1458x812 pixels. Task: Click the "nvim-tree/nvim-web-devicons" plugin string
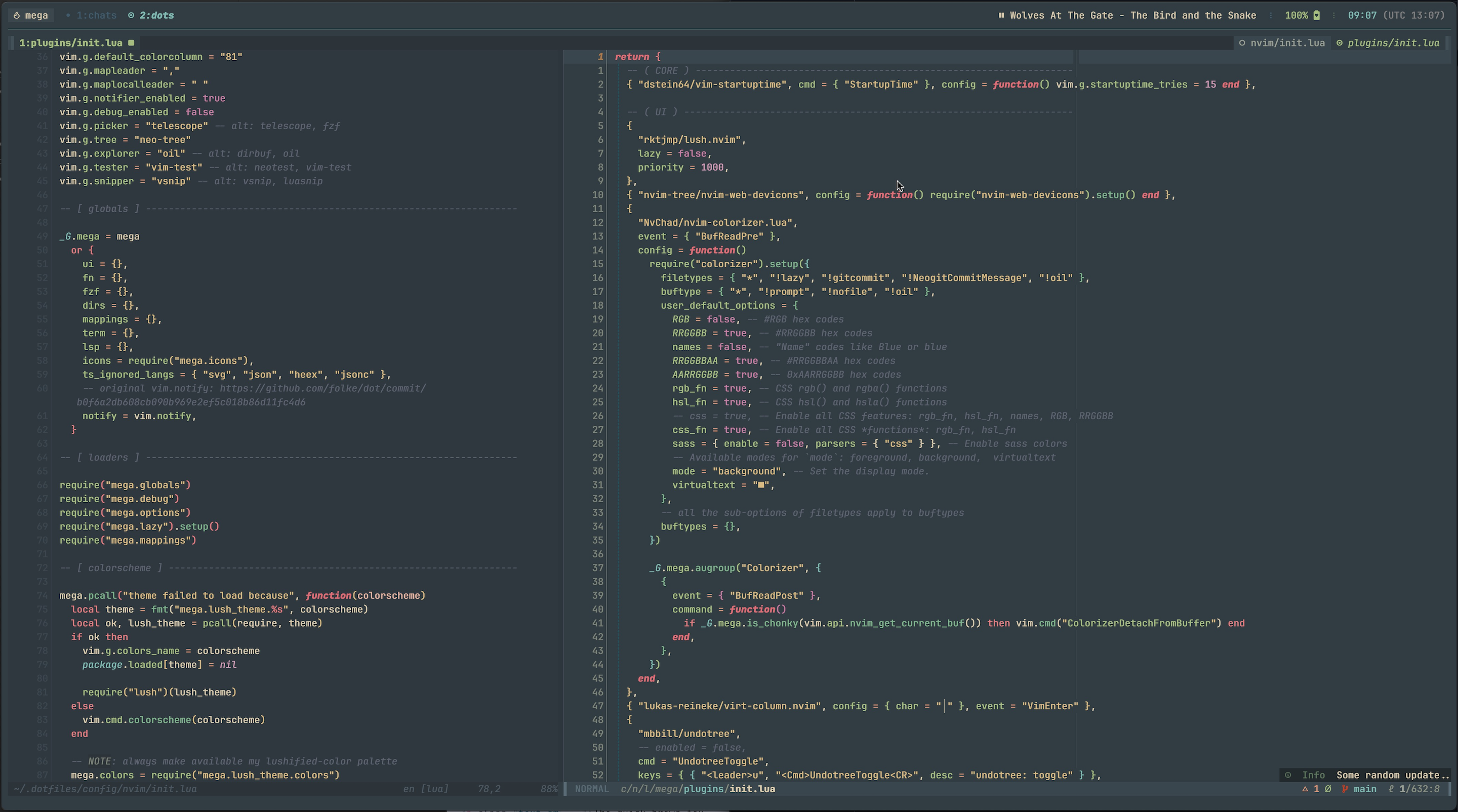tap(720, 195)
